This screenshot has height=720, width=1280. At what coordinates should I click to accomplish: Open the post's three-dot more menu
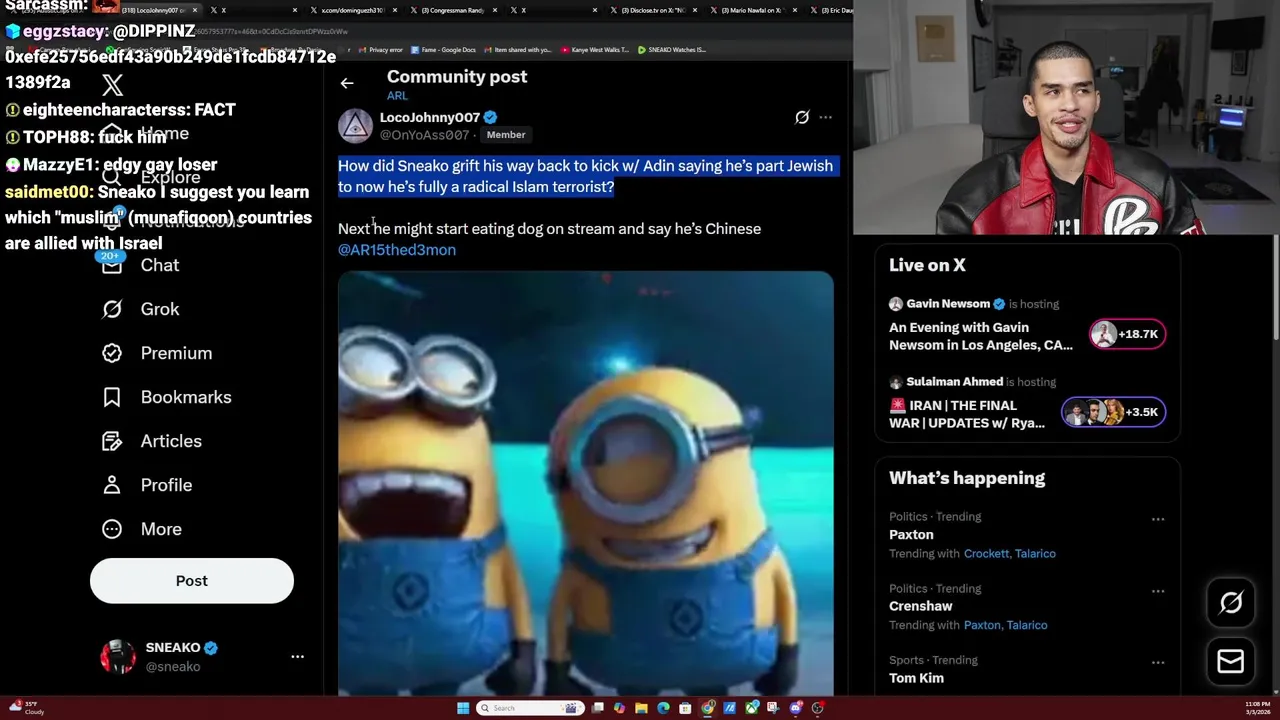point(825,118)
